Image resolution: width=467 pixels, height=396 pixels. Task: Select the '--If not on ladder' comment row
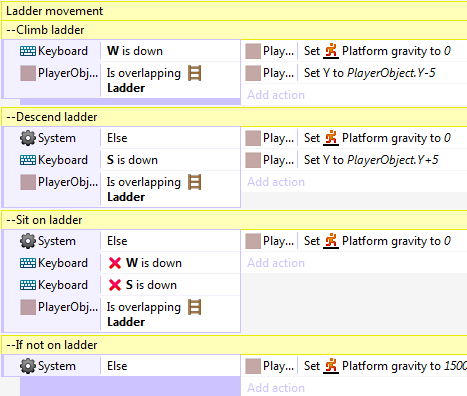[234, 345]
